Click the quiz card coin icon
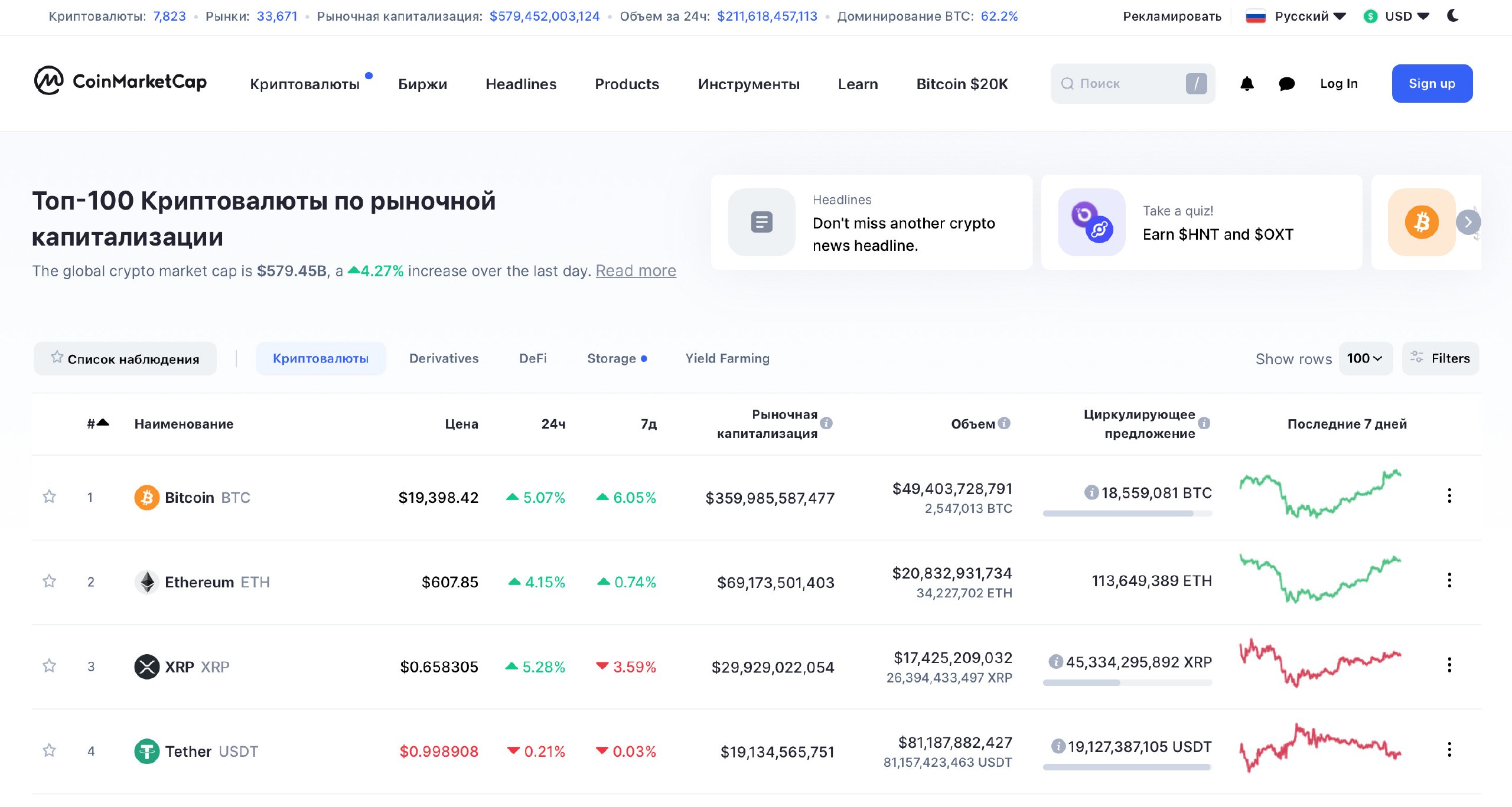 [x=1092, y=222]
